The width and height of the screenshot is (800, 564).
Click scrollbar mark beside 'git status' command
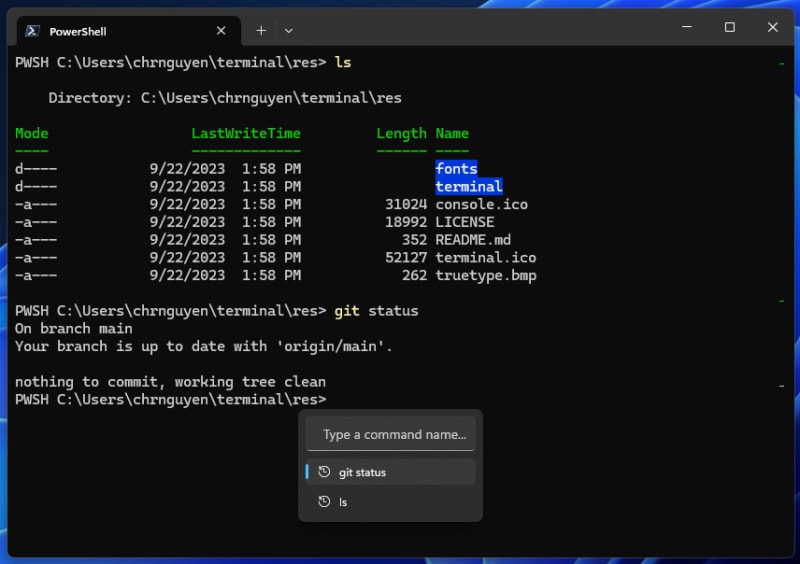(781, 300)
